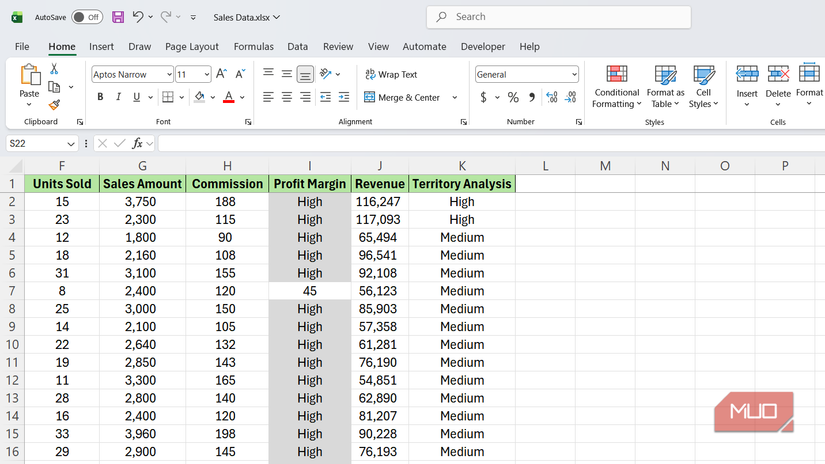Center text horizontally
This screenshot has width=825, height=464.
[x=287, y=97]
